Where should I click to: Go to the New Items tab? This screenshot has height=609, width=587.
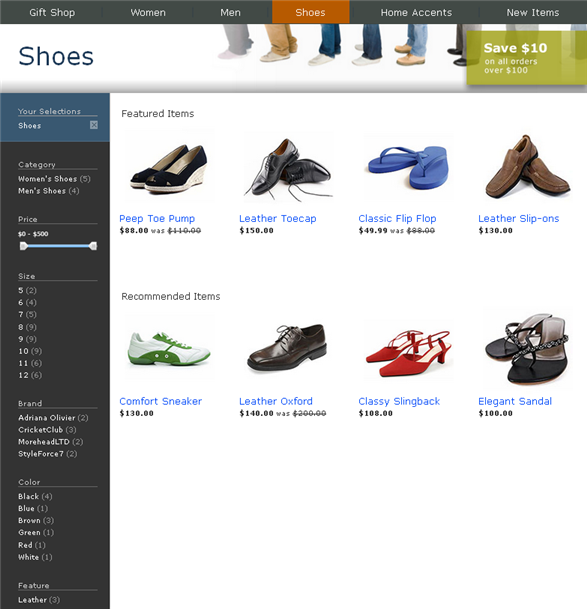click(x=533, y=12)
